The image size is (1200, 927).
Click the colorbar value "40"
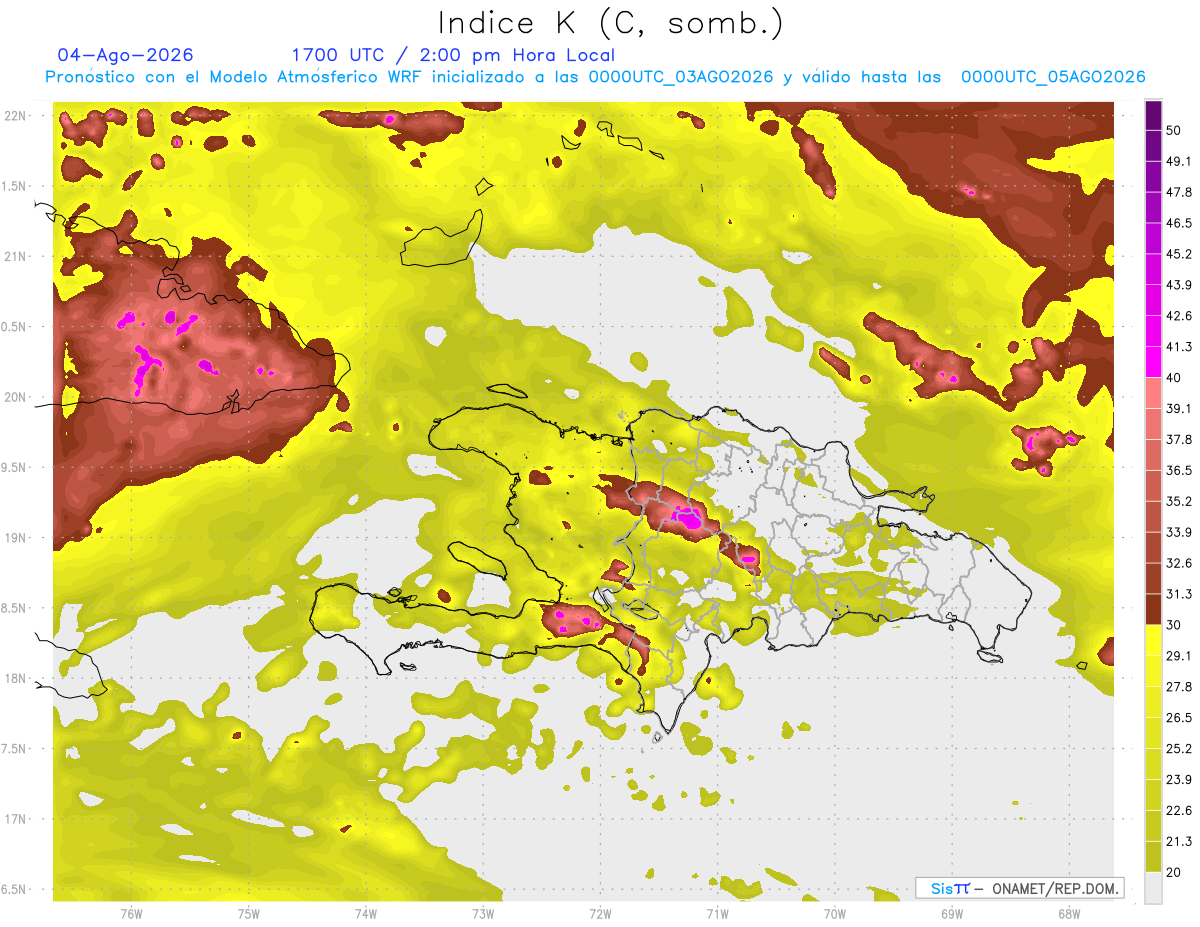click(1174, 378)
